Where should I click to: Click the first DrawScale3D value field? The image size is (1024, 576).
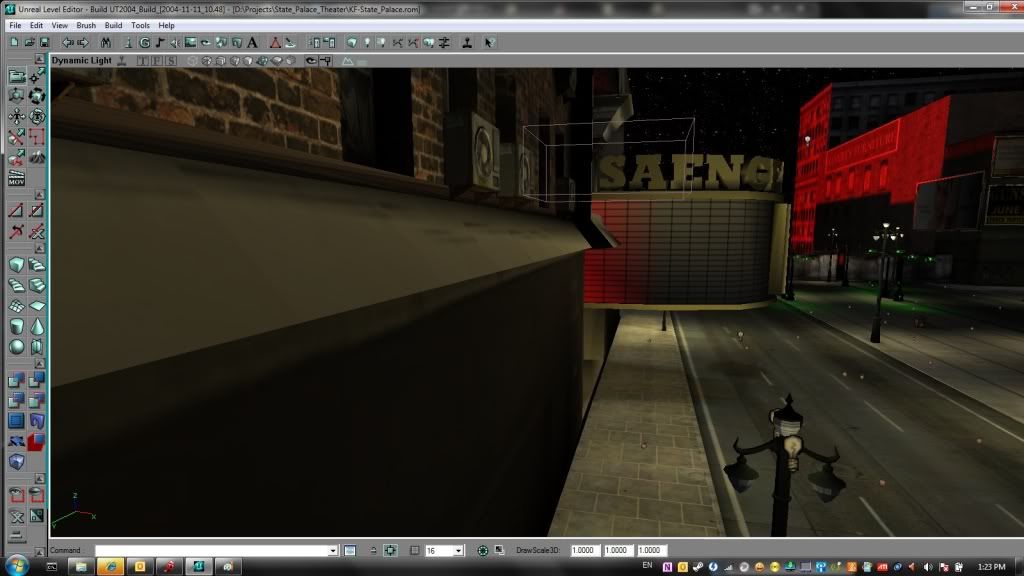tap(586, 551)
